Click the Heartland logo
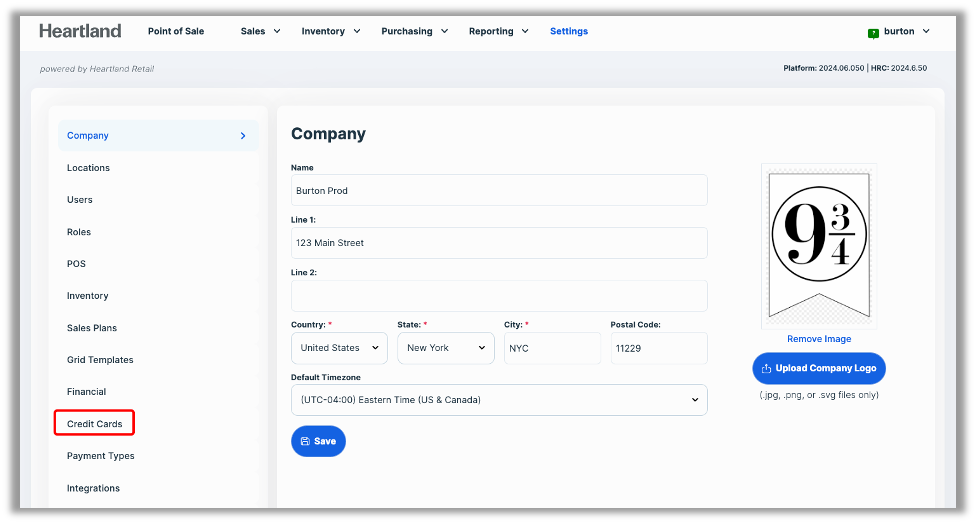Screen dimensions: 976x524 [x=80, y=31]
